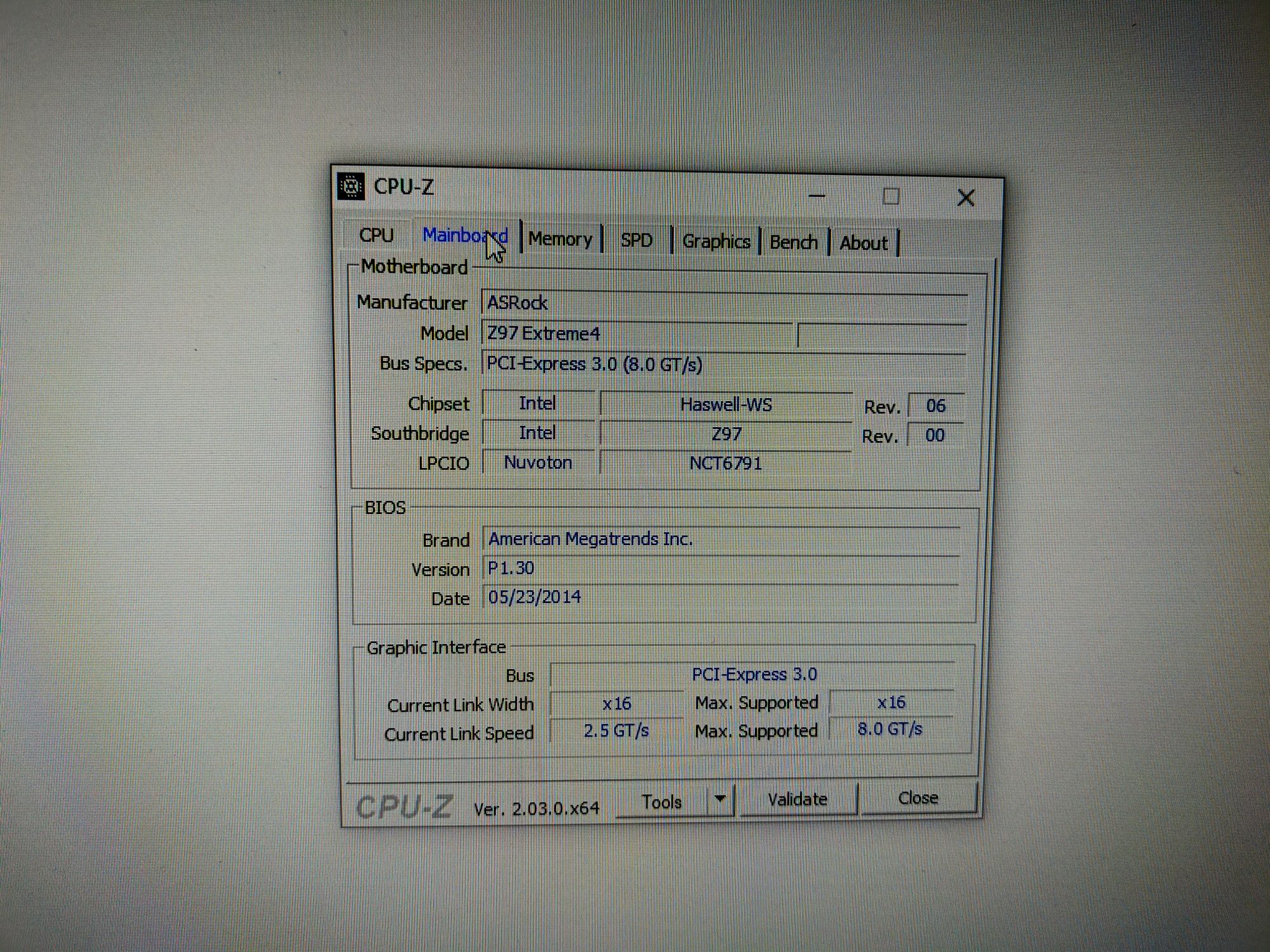
Task: Click the current link width x16 value
Action: click(x=617, y=703)
